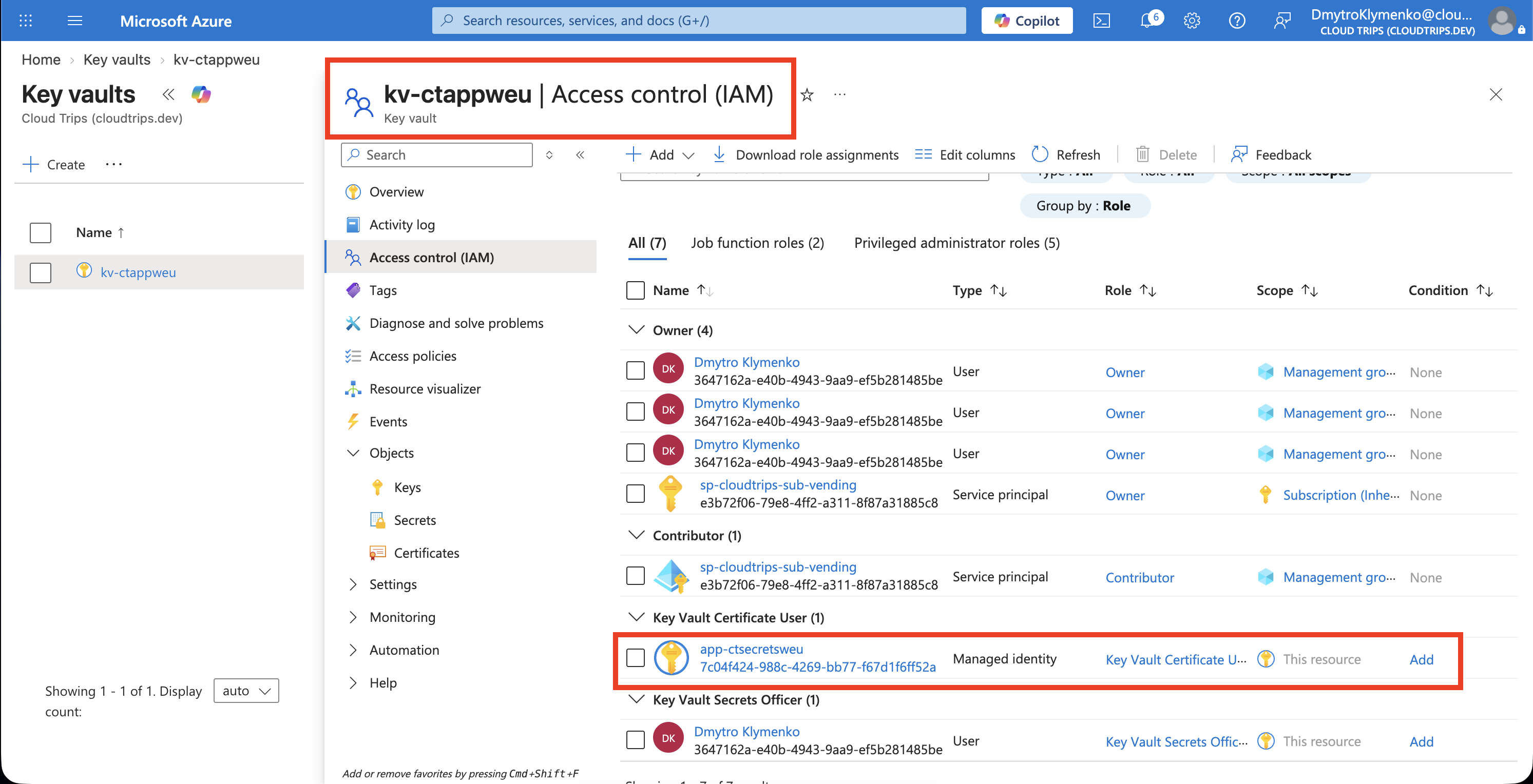This screenshot has width=1533, height=784.
Task: Collapse the Owner (4) group
Action: [x=636, y=329]
